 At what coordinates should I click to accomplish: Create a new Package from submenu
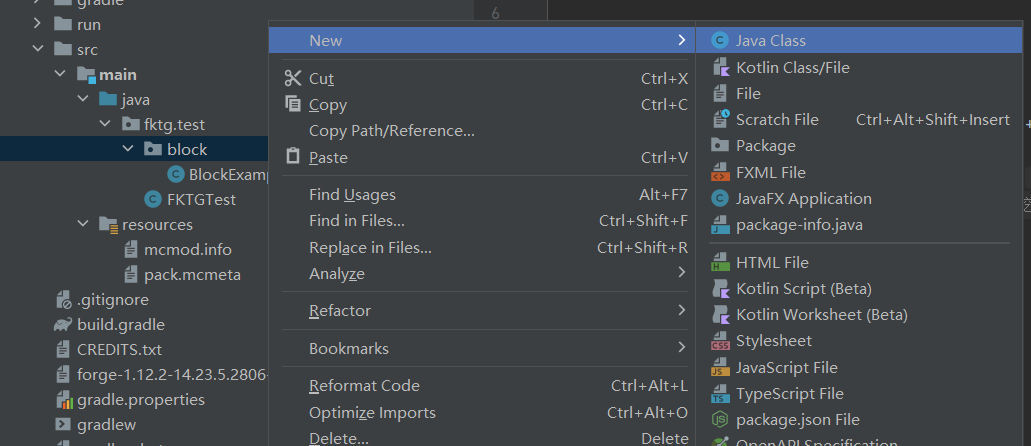tap(765, 146)
